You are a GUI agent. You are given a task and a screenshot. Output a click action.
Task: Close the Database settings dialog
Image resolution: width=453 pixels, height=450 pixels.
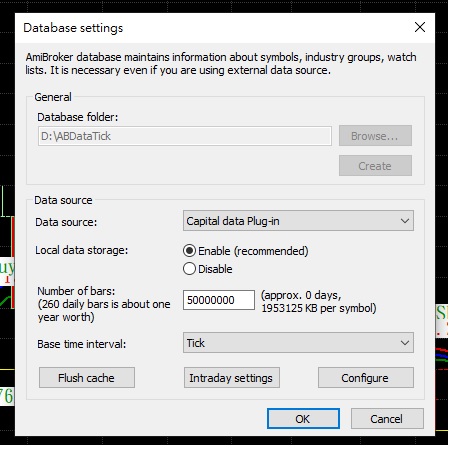420,27
